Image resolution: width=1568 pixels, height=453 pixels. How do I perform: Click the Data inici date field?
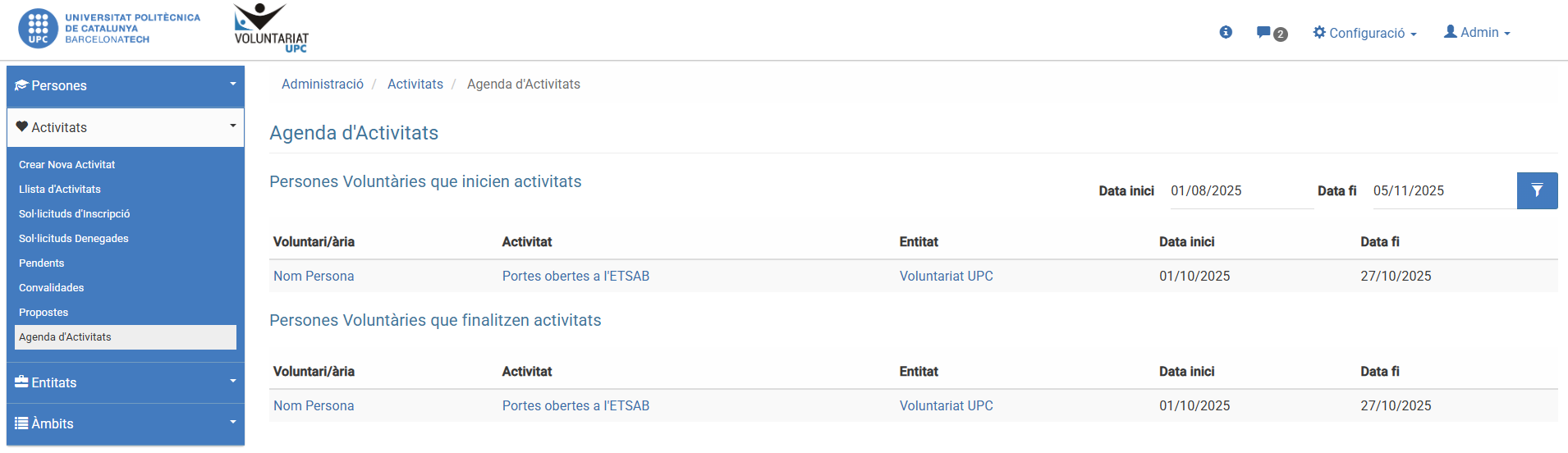pyautogui.click(x=1240, y=190)
